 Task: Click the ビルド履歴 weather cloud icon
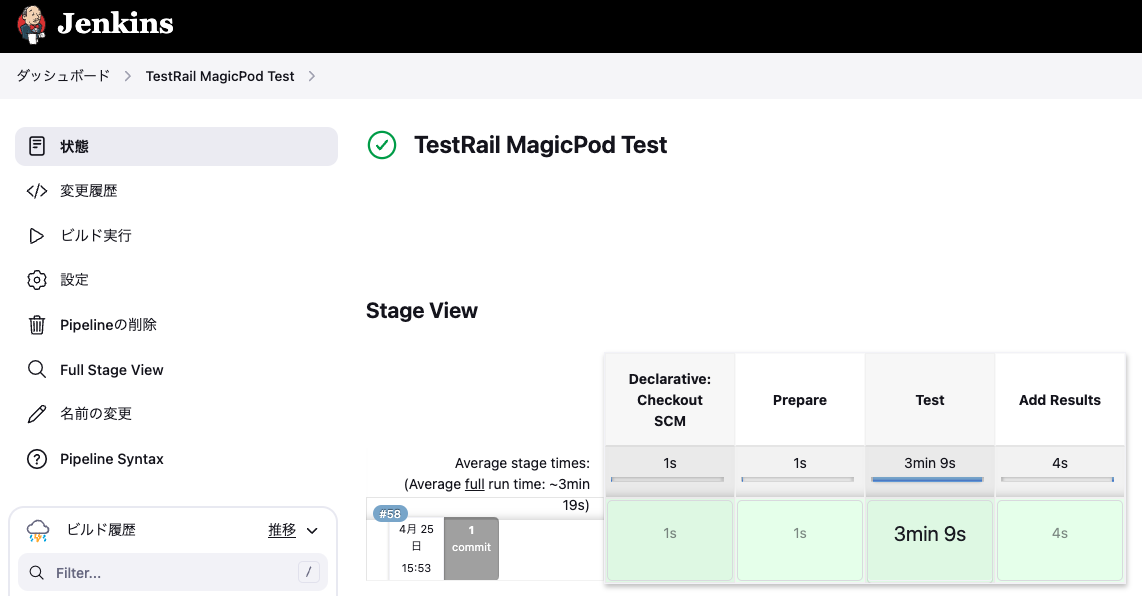38,530
